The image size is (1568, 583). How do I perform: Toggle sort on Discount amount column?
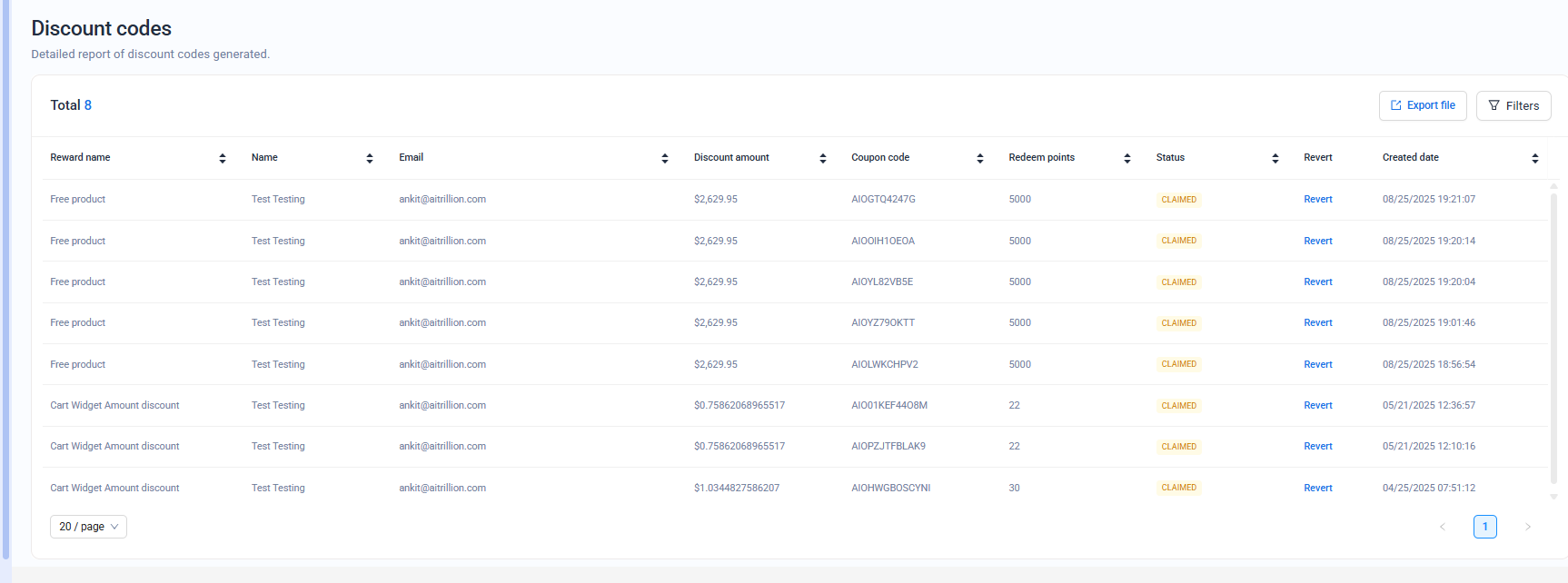pos(823,158)
